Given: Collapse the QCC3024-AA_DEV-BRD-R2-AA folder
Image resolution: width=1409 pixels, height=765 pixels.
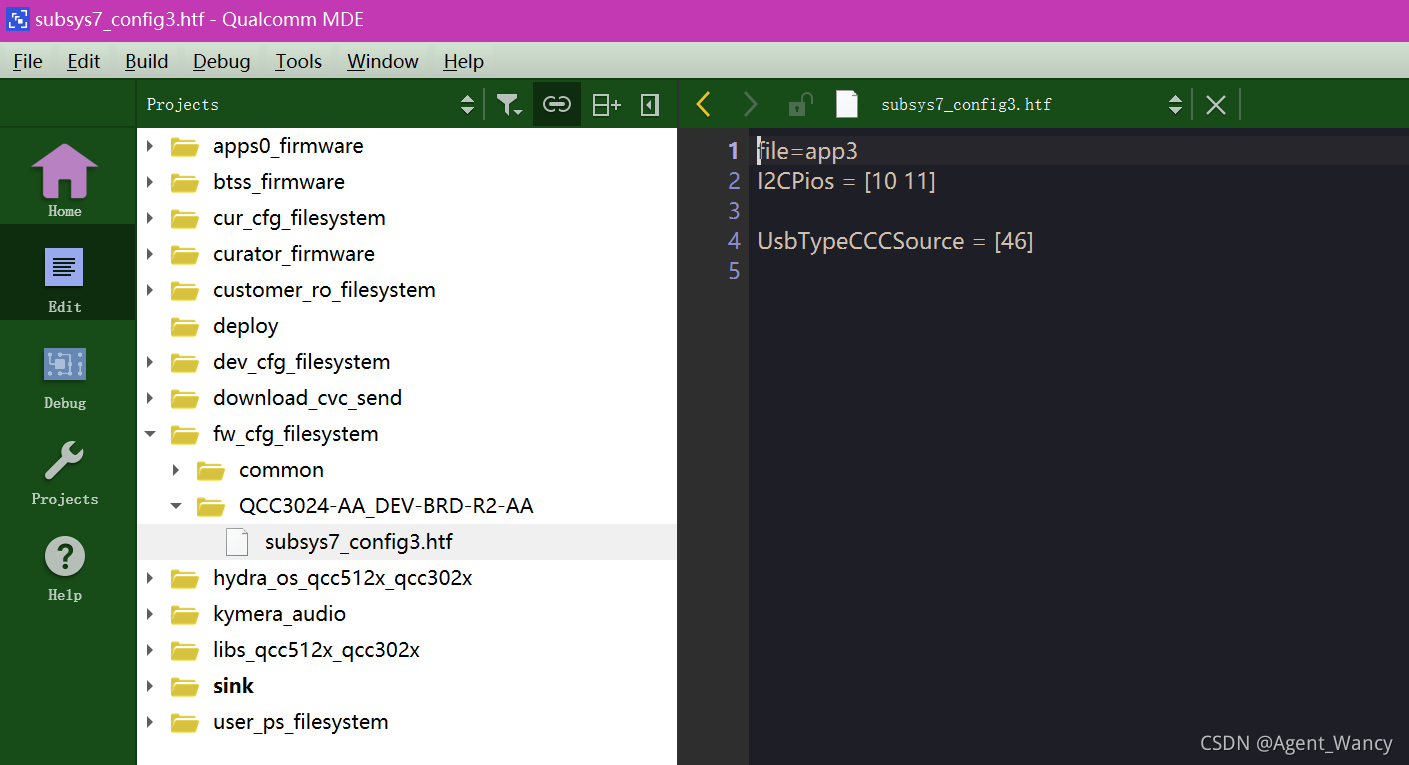Looking at the screenshot, I should (176, 506).
